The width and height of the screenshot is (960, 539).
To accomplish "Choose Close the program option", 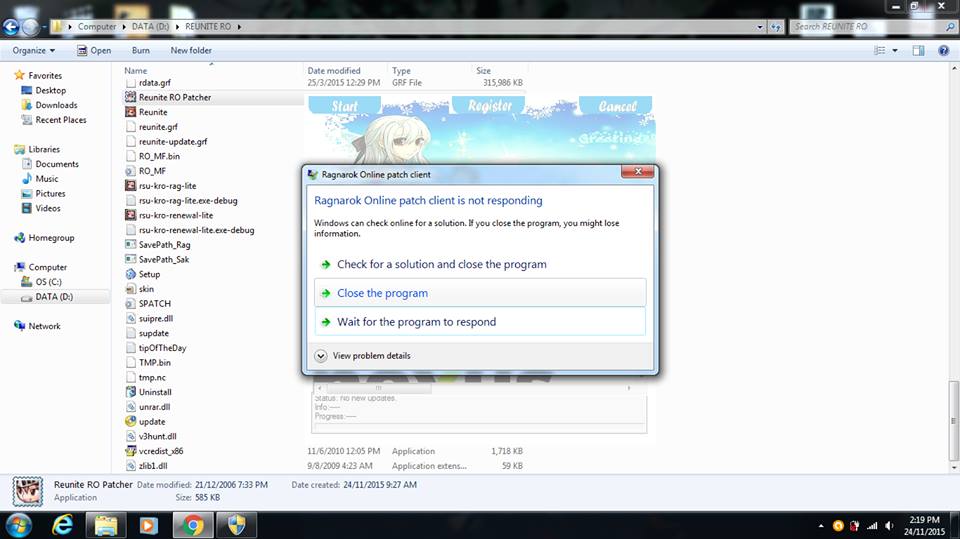I will (x=480, y=293).
